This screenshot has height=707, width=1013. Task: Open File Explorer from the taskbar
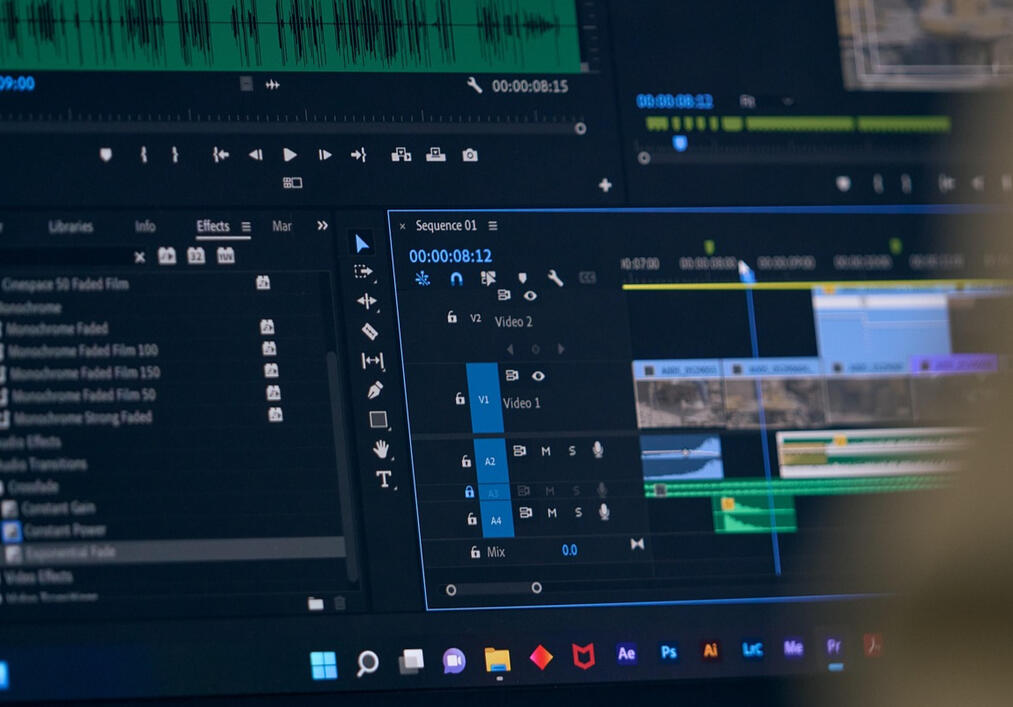[497, 660]
